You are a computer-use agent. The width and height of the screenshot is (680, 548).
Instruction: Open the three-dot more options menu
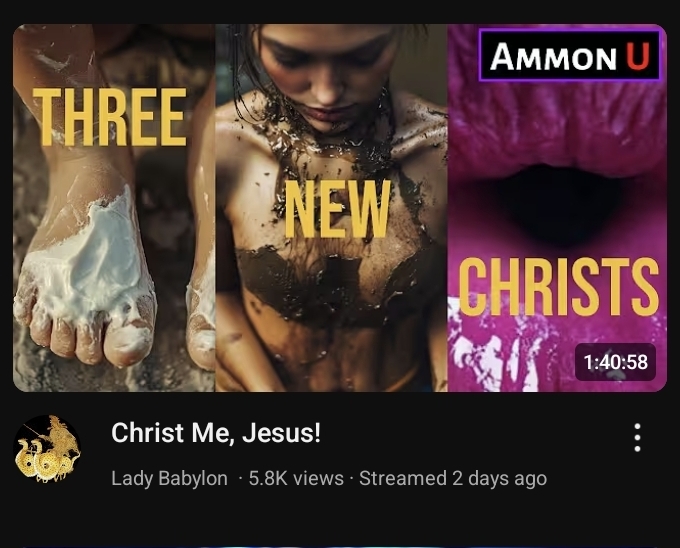[637, 438]
